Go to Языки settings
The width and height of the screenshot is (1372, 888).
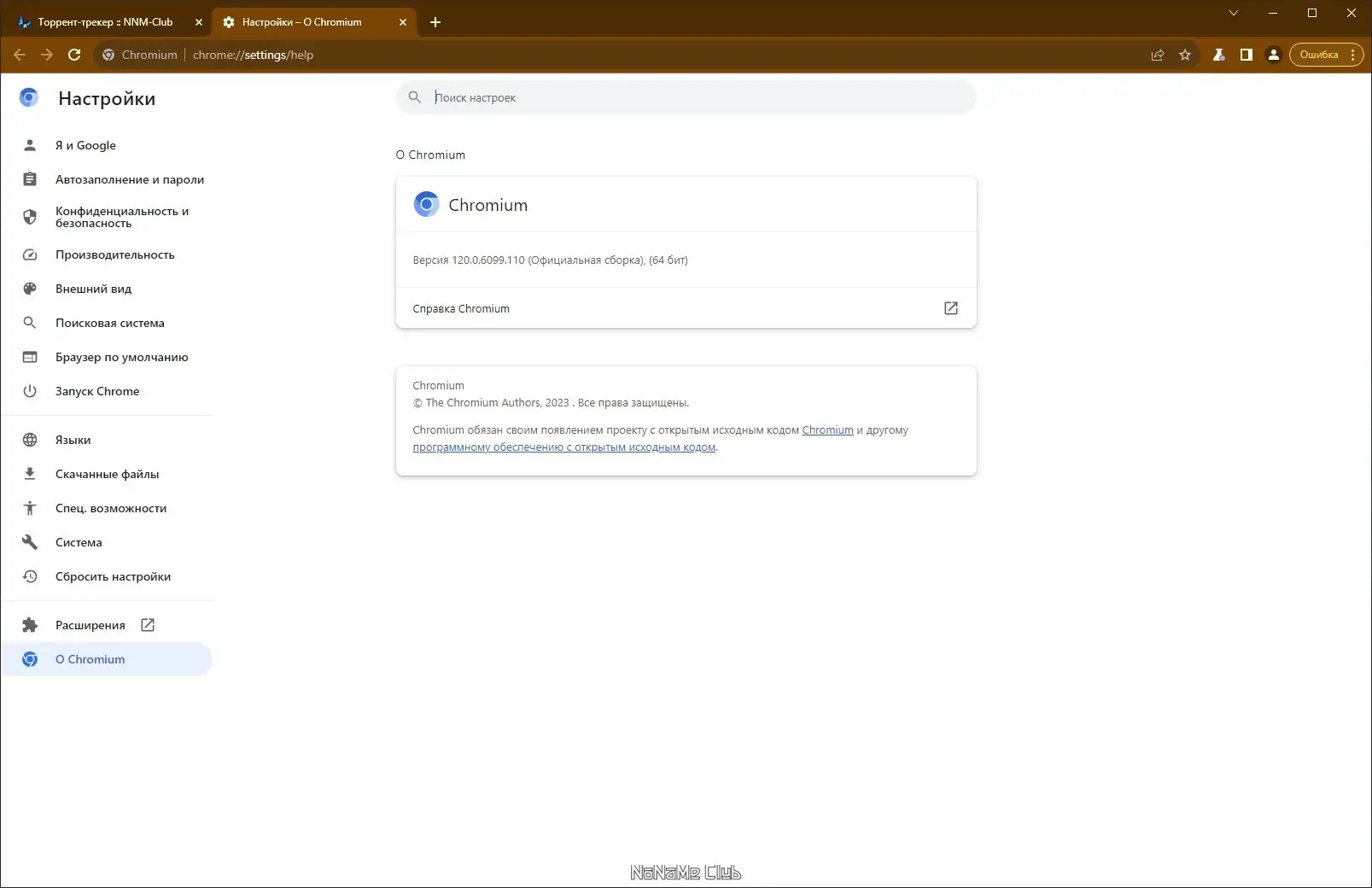108,440
